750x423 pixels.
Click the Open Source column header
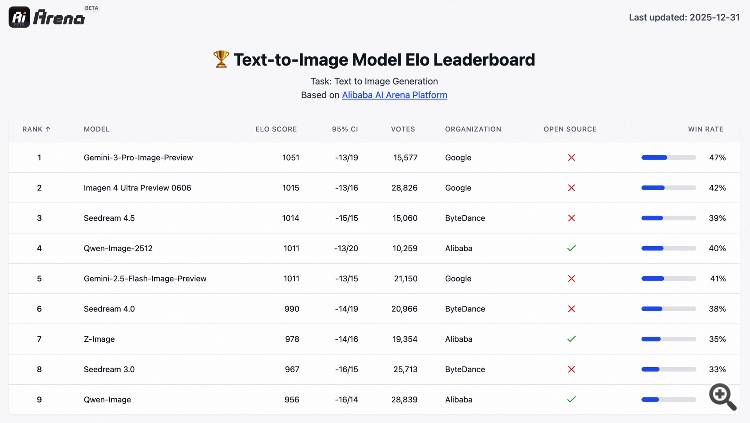pyautogui.click(x=570, y=129)
